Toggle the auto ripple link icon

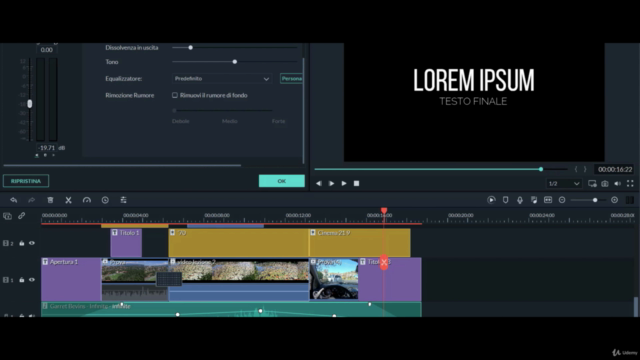click(x=21, y=216)
